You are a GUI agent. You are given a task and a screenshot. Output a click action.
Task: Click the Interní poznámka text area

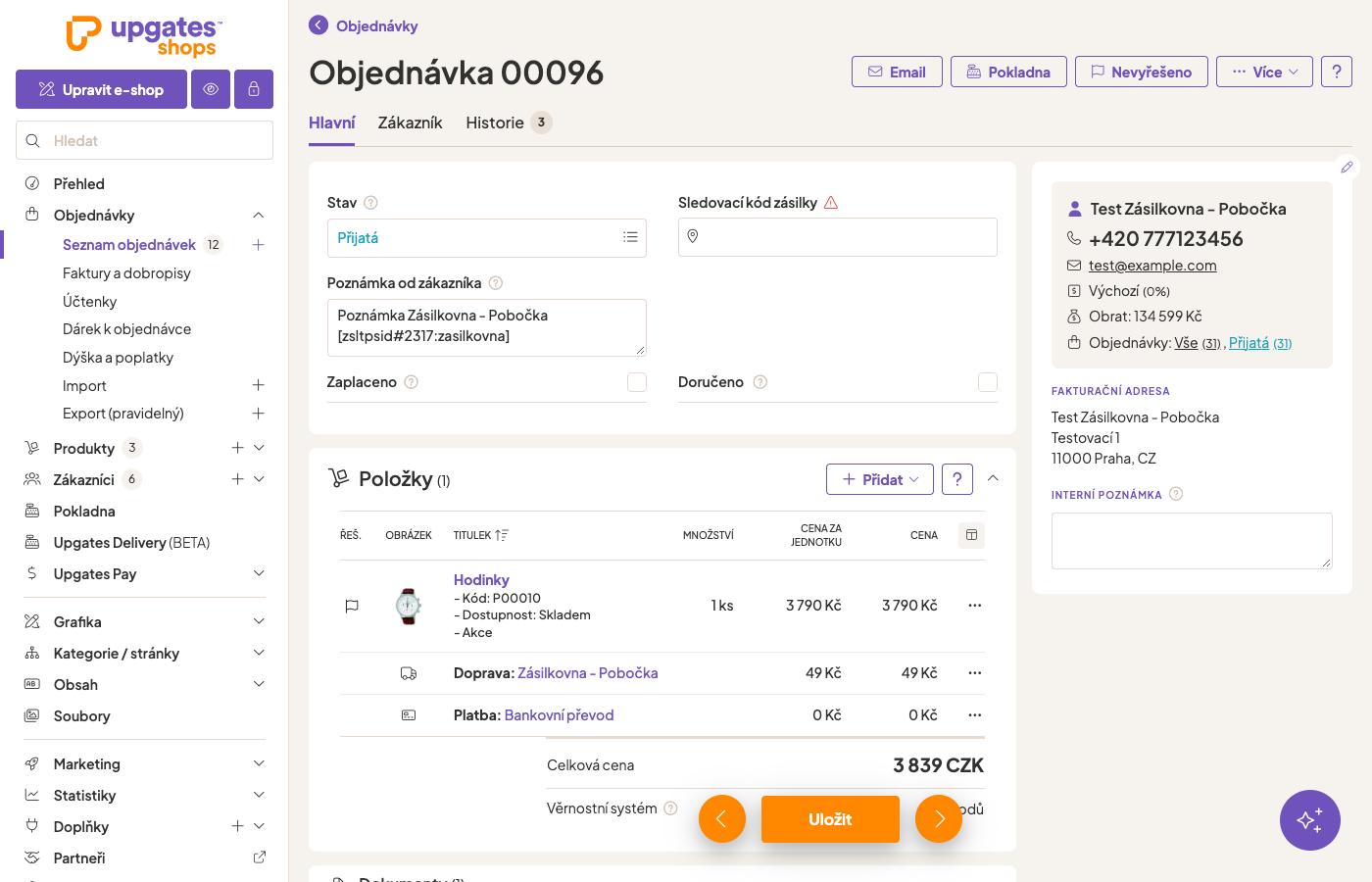click(1192, 541)
